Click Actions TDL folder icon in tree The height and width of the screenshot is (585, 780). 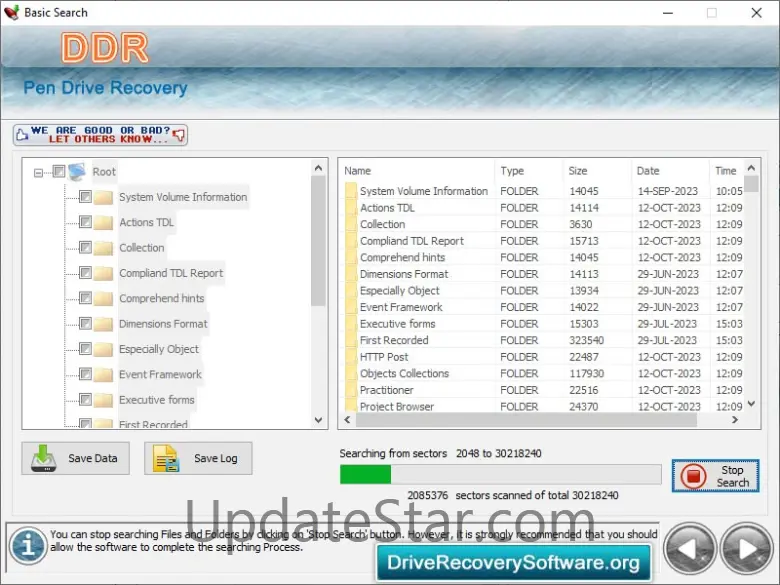click(x=103, y=222)
